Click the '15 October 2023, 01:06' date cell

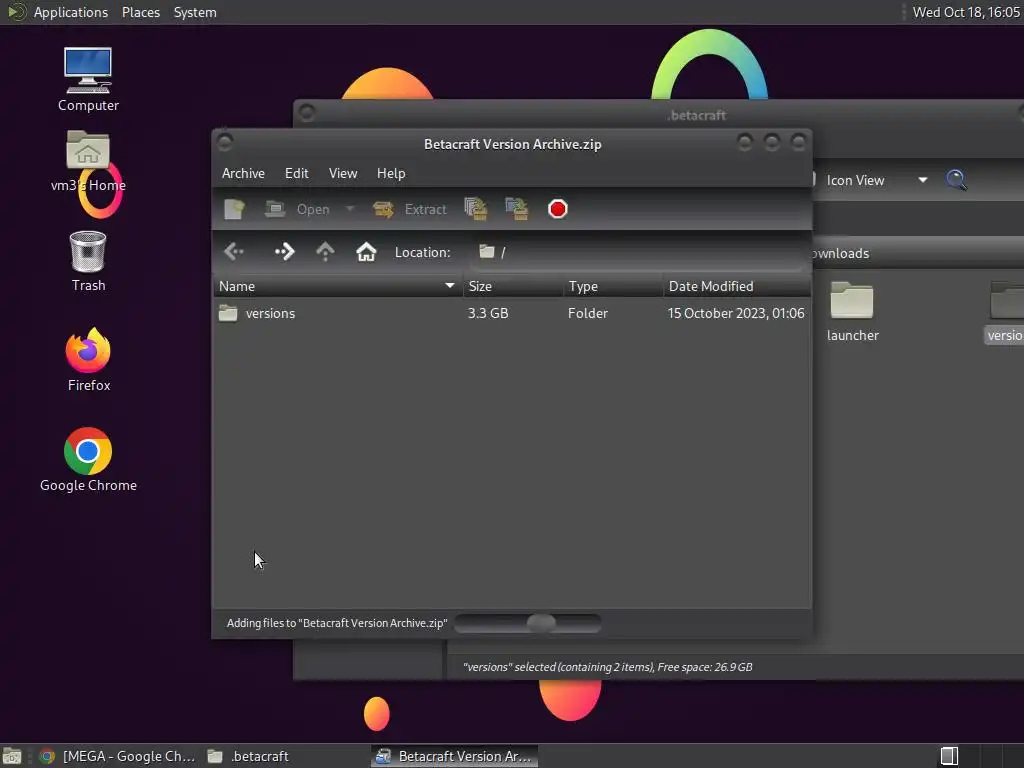click(736, 313)
